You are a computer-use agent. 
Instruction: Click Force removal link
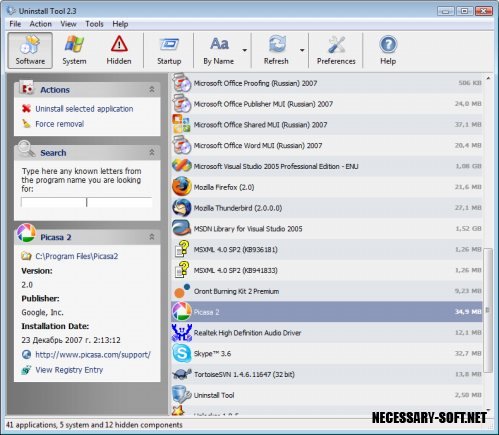coord(60,124)
